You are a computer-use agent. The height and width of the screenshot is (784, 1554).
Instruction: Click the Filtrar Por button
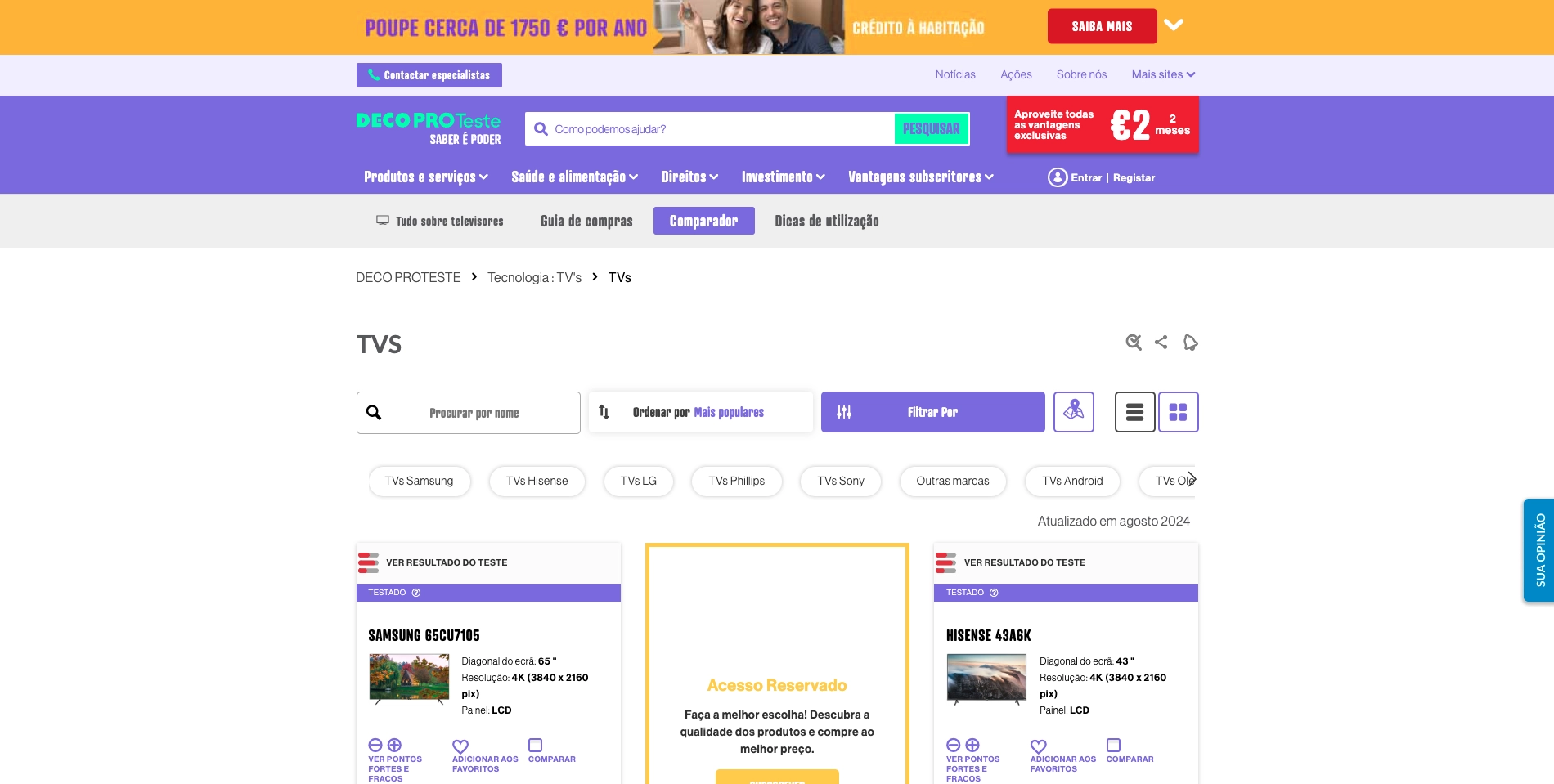[932, 412]
